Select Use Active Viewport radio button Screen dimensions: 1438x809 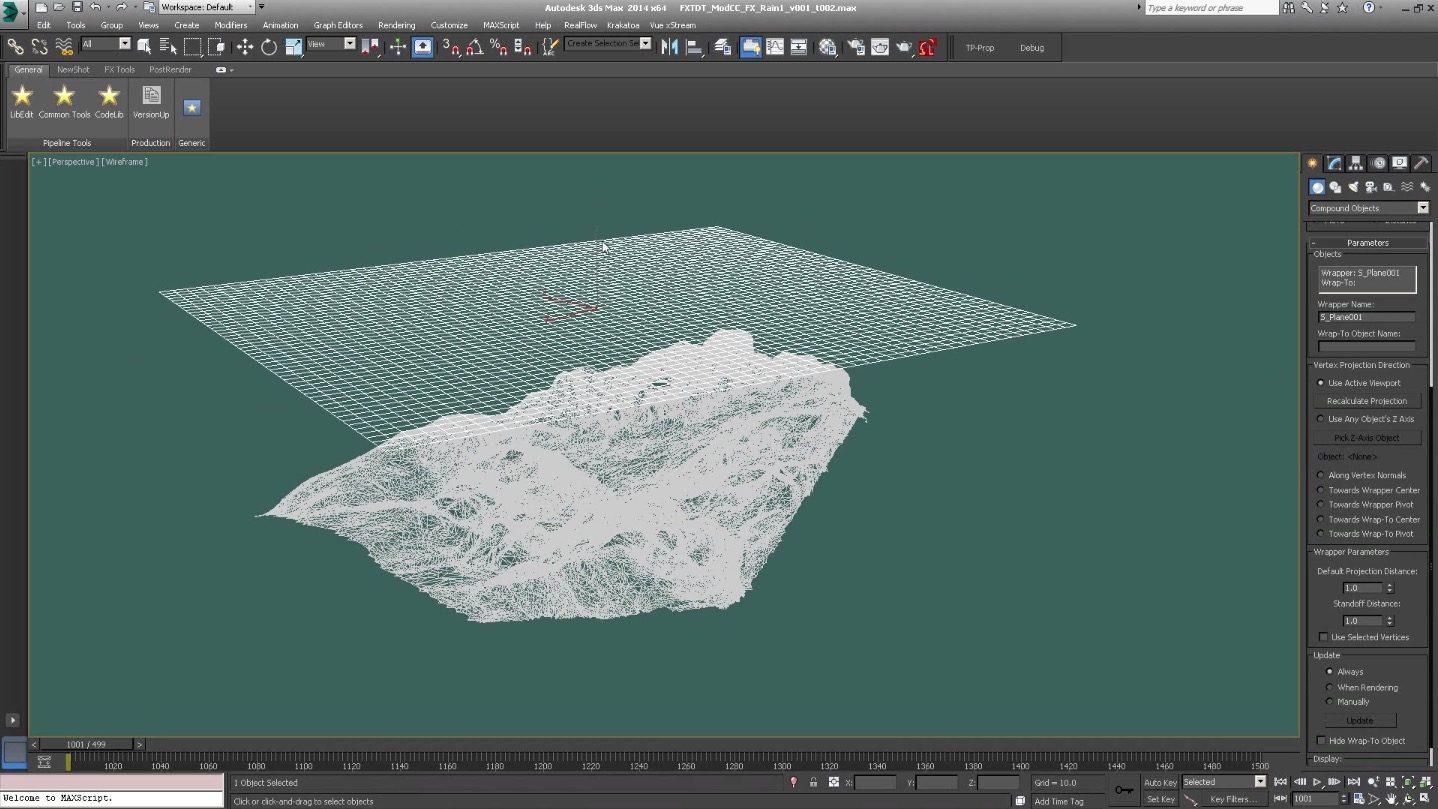click(x=1320, y=383)
